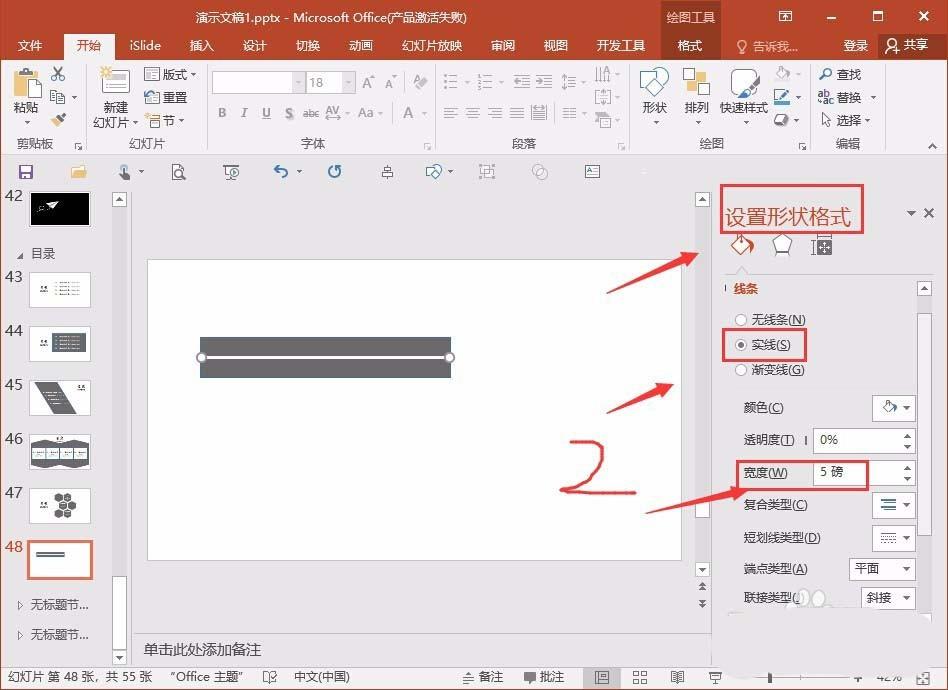Select the 实线(S) radio button
The width and height of the screenshot is (948, 690).
point(740,345)
